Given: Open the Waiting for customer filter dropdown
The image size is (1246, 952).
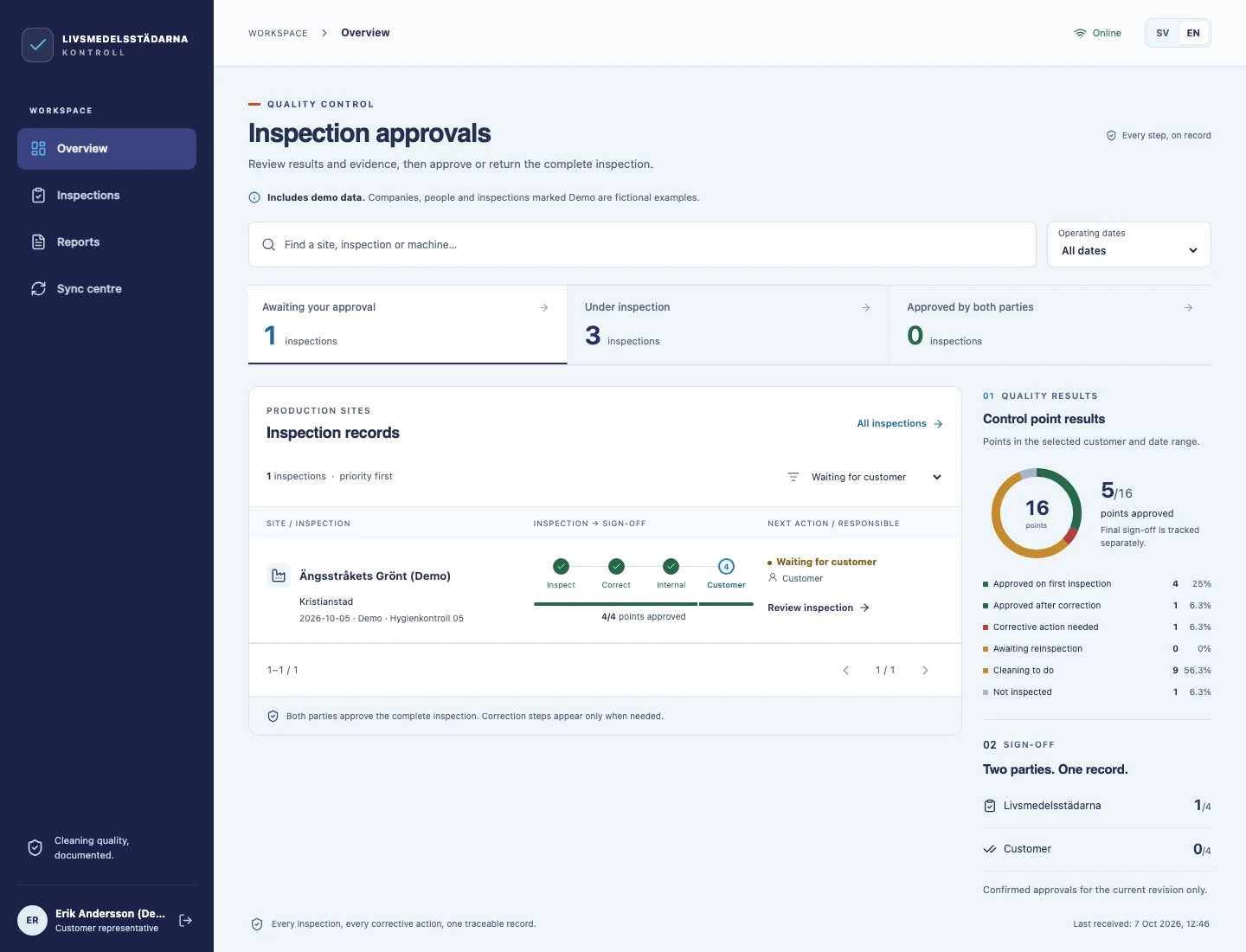Looking at the screenshot, I should [864, 477].
